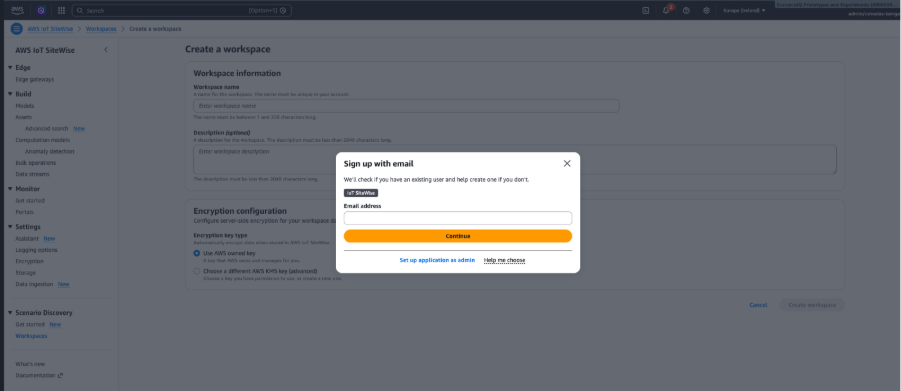Open Data streams in the sidebar
The width and height of the screenshot is (901, 391).
[x=32, y=174]
